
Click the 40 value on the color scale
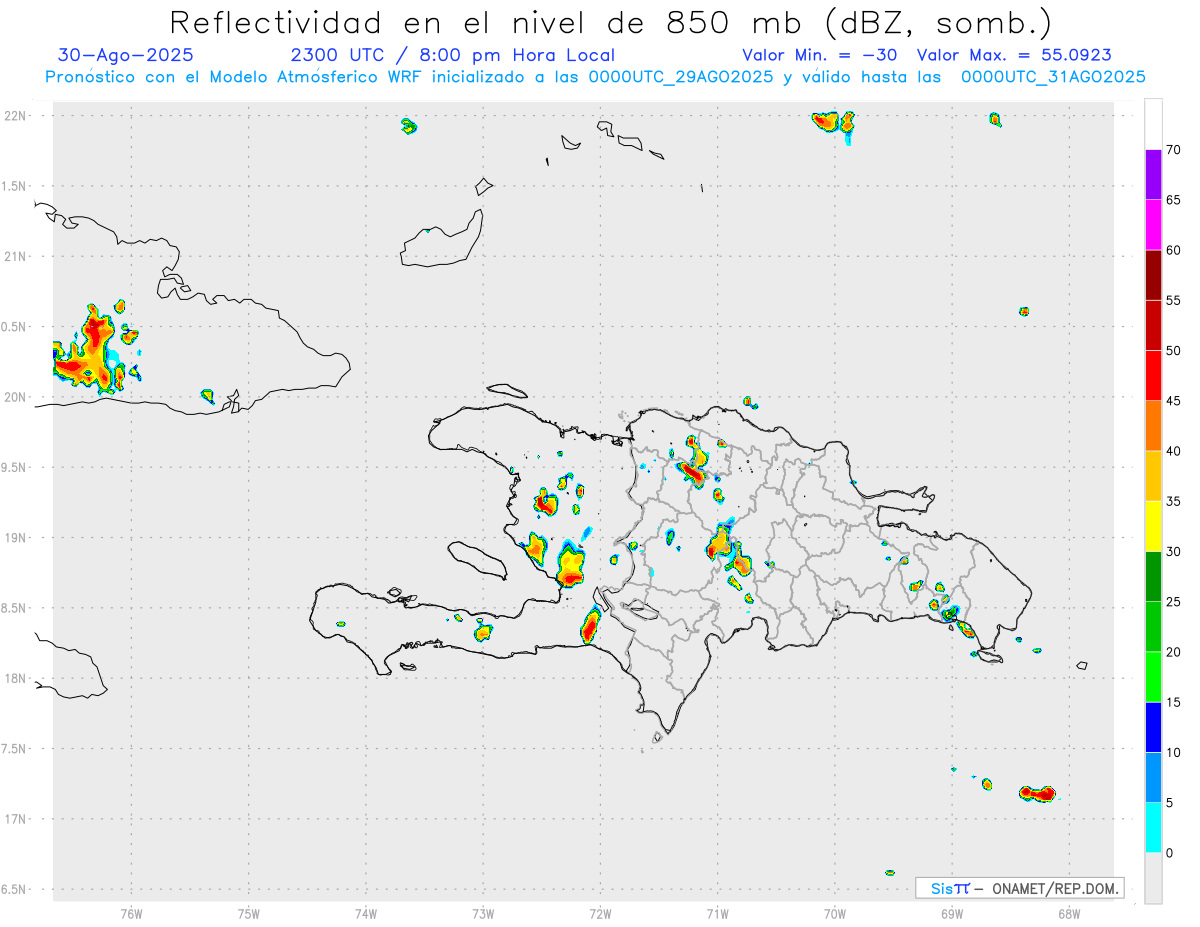pyautogui.click(x=1173, y=451)
